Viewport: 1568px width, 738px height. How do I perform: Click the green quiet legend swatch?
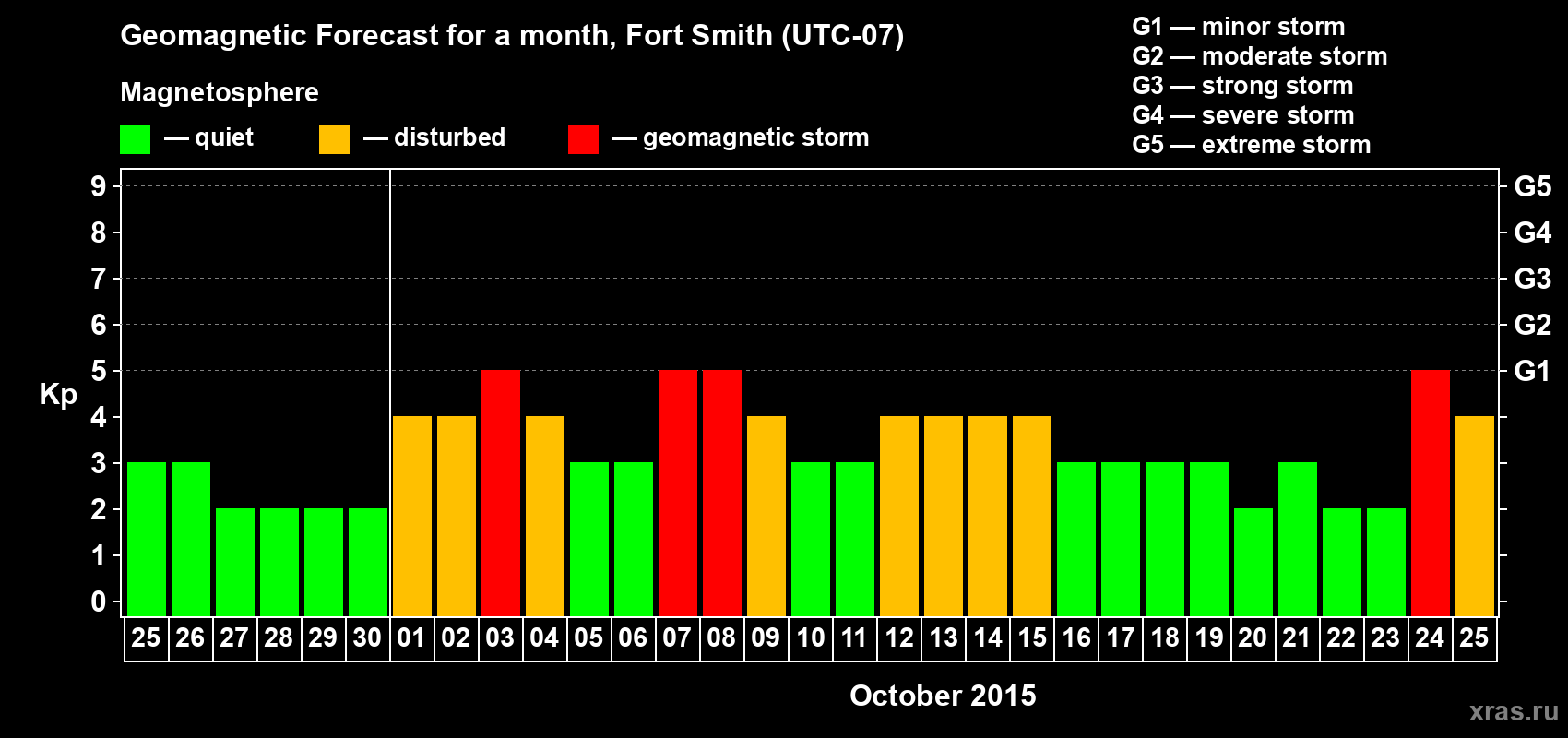coord(135,139)
